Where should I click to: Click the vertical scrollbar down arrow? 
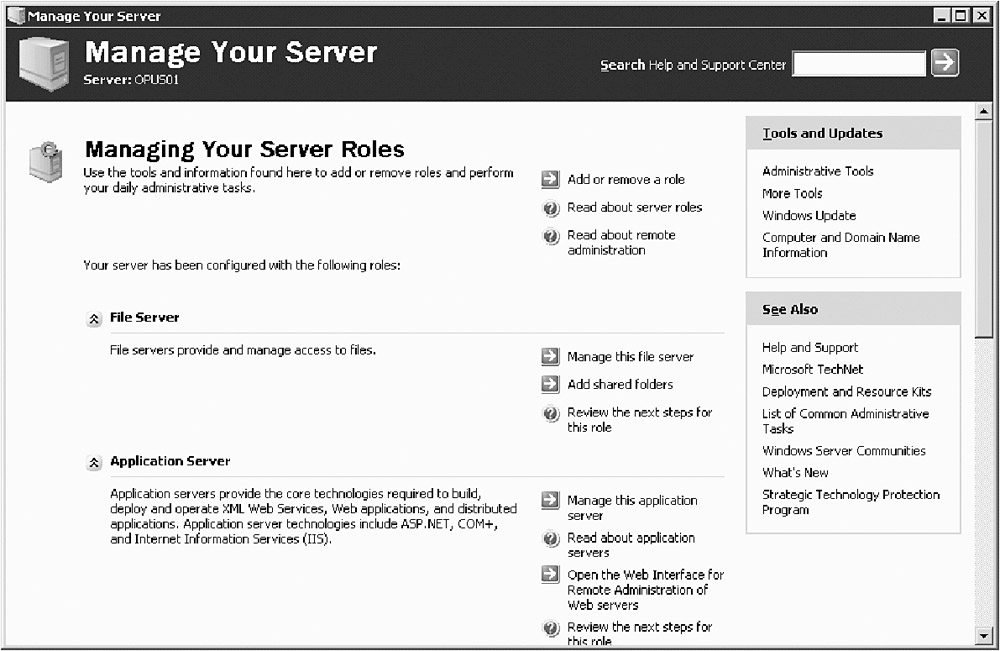(983, 634)
